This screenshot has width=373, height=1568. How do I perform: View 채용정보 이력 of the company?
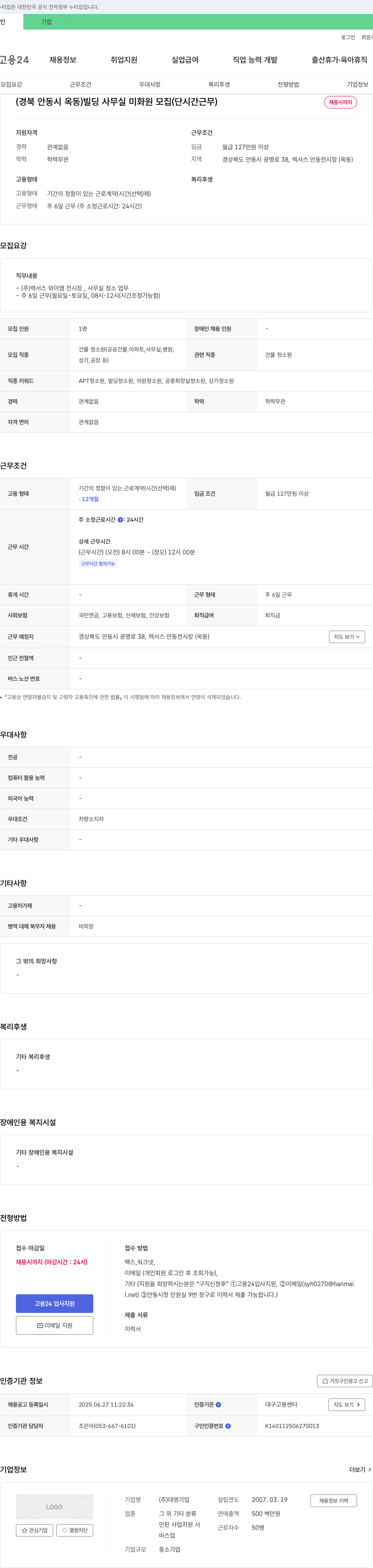click(x=333, y=1500)
